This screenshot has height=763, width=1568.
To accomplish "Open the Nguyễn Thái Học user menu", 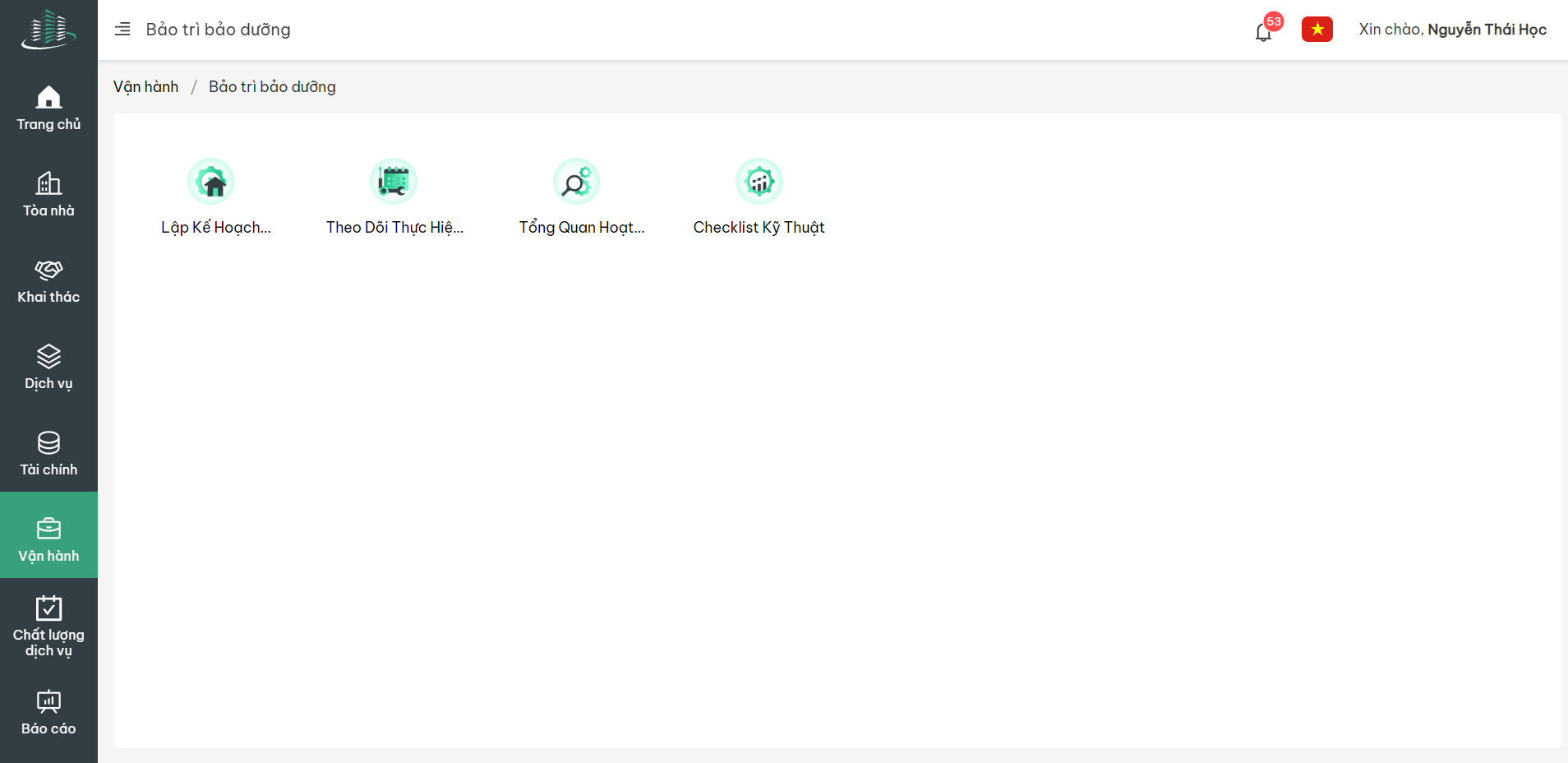I will 1453,30.
